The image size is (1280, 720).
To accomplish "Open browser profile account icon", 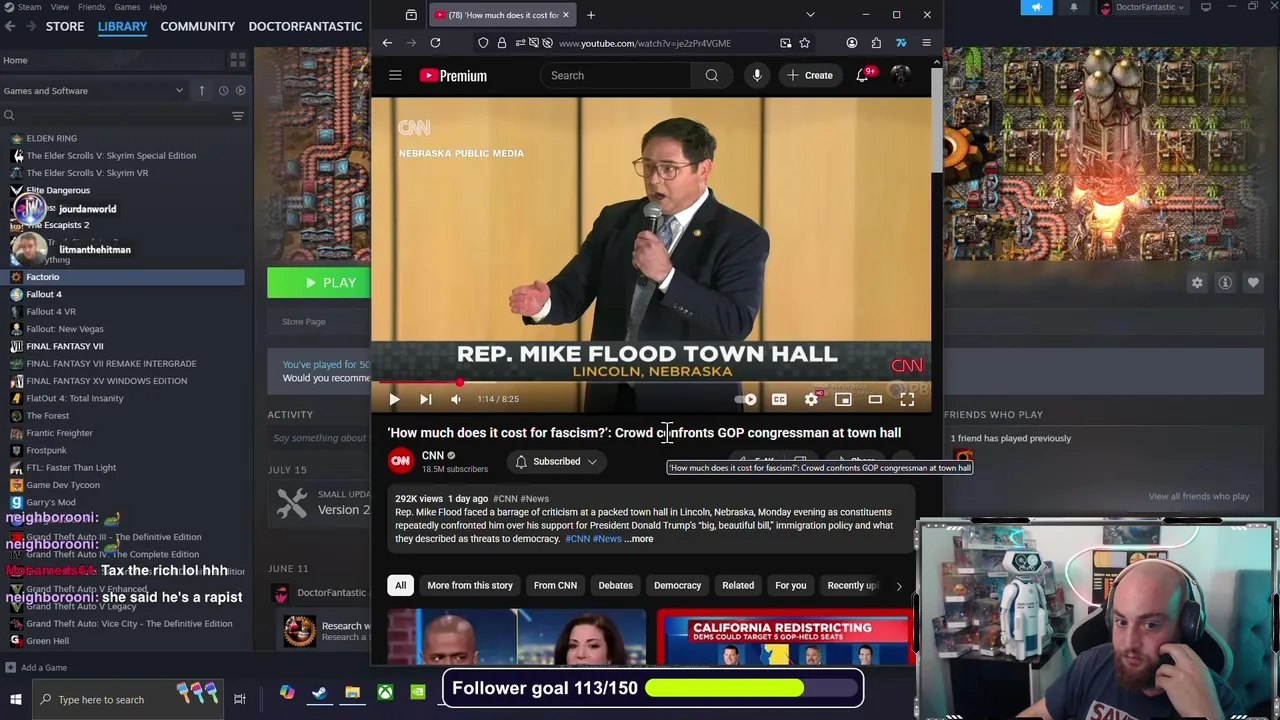I will (x=852, y=43).
